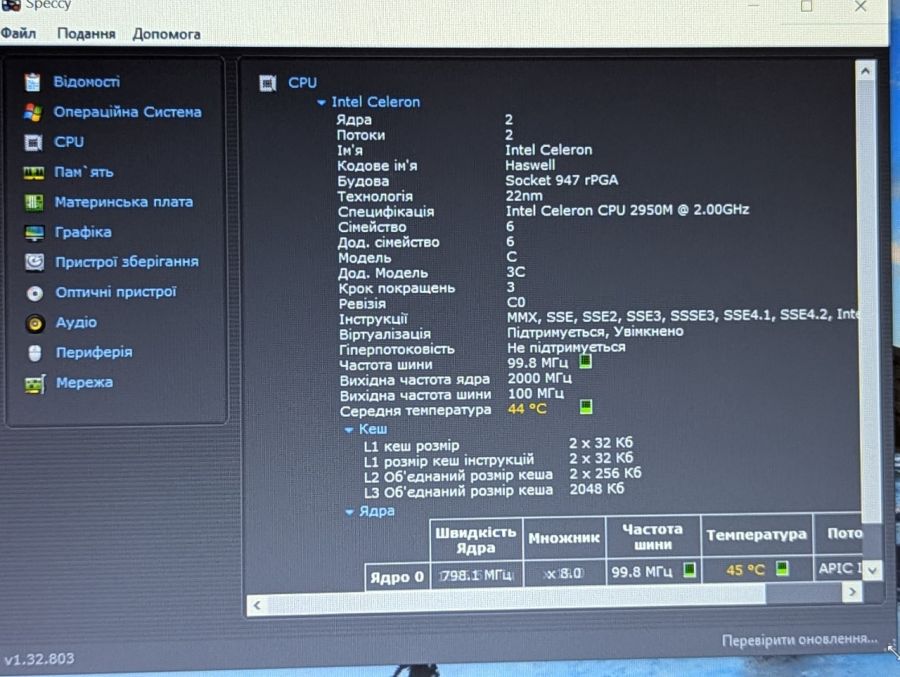Open the Материнська плата section

click(123, 202)
